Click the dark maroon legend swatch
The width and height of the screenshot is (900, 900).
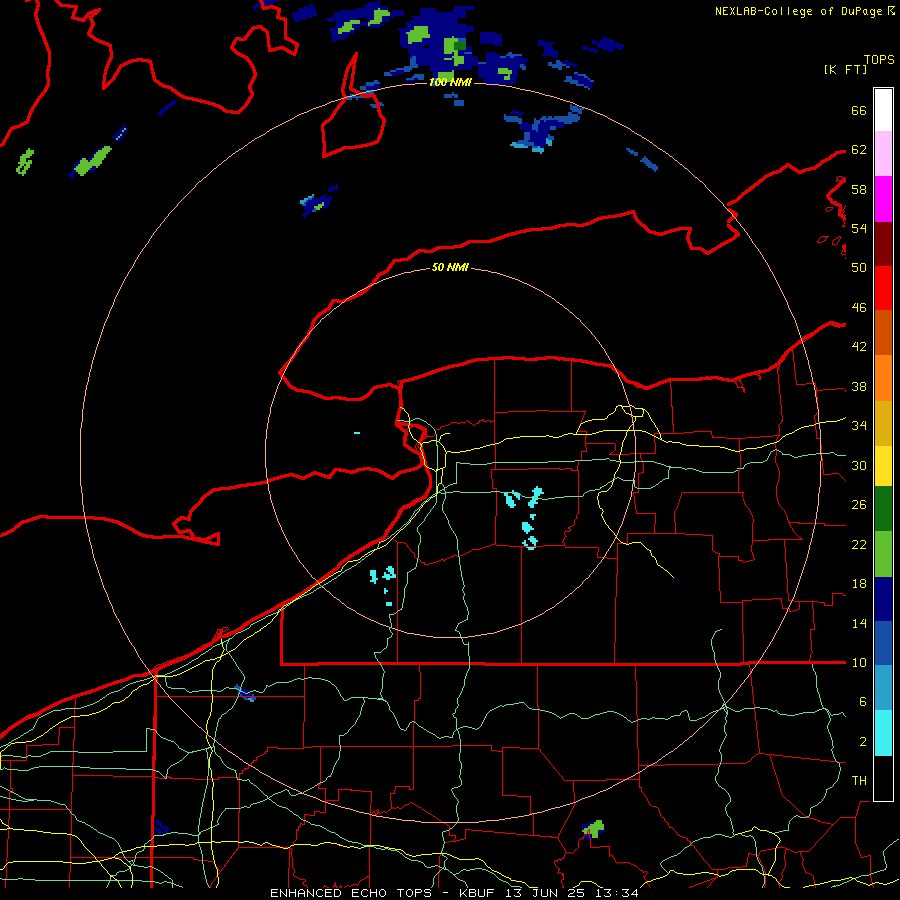[883, 244]
